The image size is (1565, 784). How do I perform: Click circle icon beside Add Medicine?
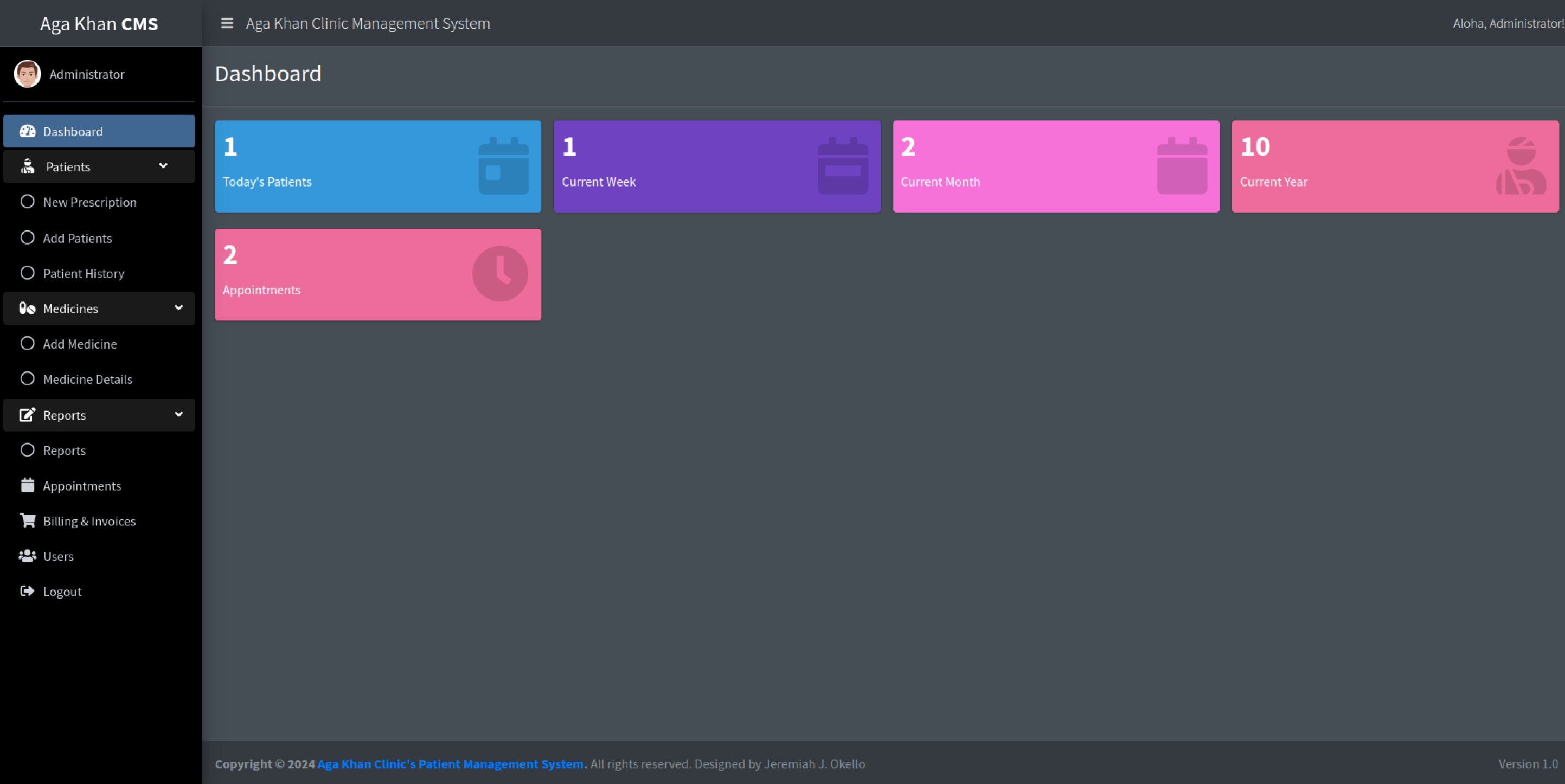click(27, 343)
